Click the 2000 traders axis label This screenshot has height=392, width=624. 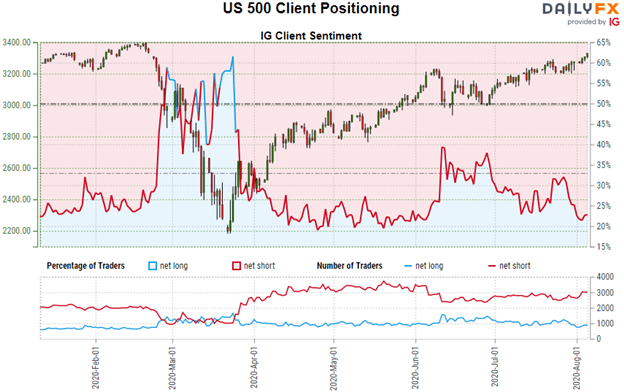pos(605,308)
